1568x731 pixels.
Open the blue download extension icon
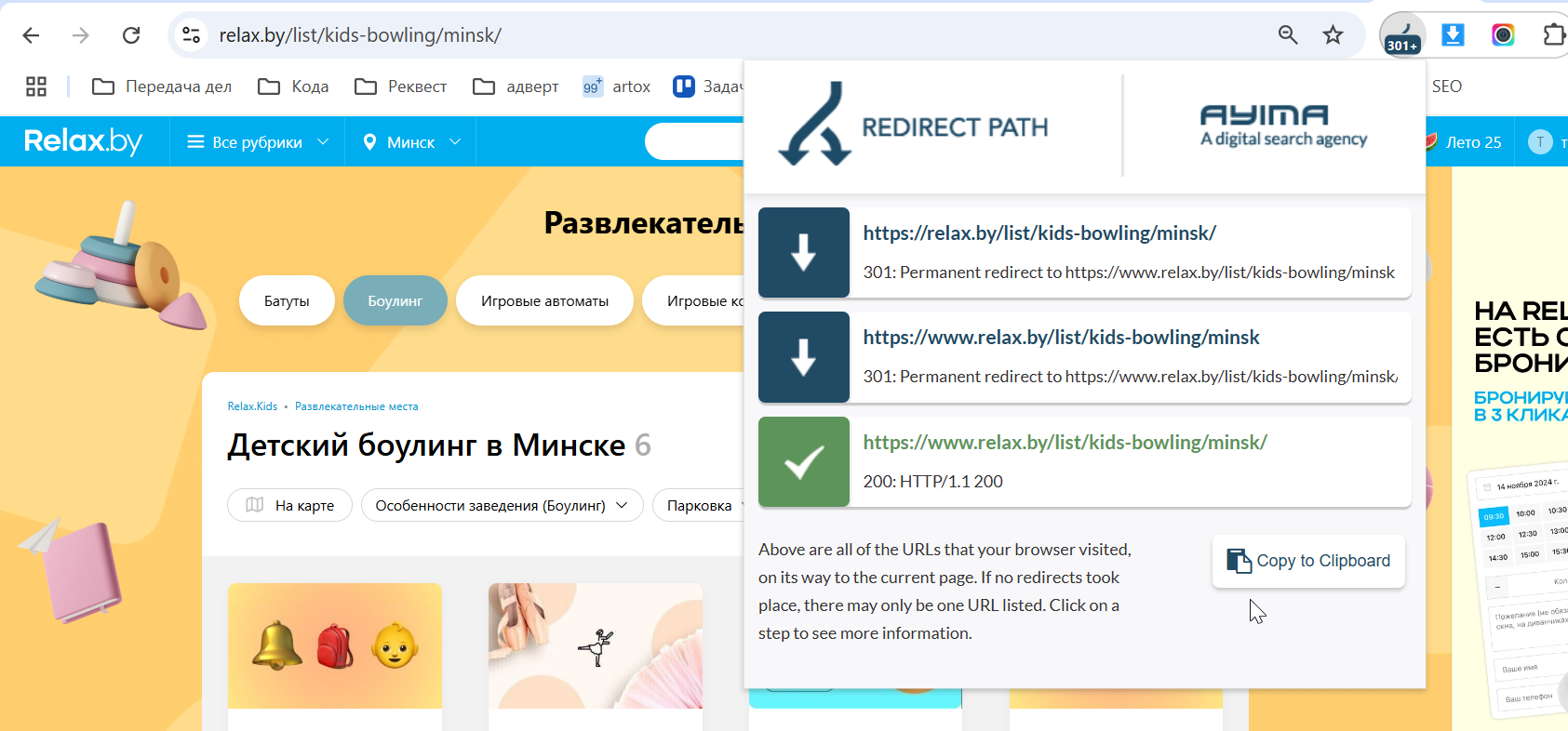1453,35
